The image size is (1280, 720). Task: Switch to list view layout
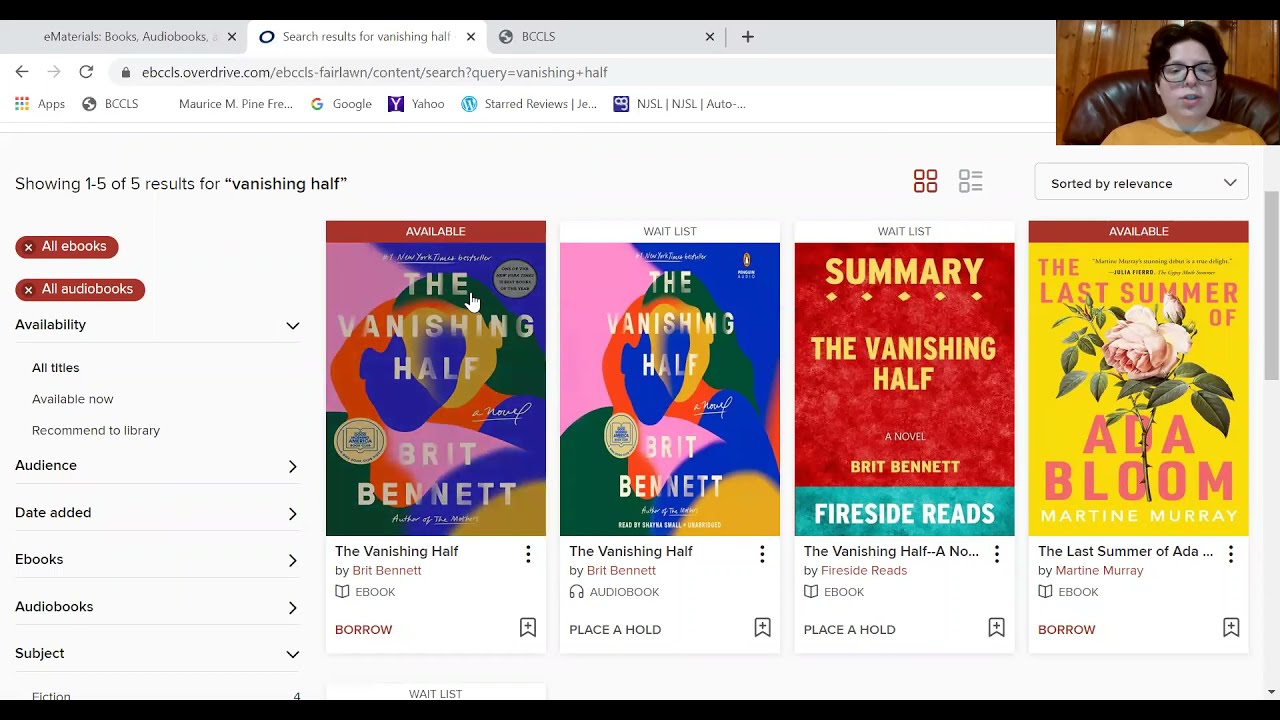point(970,181)
